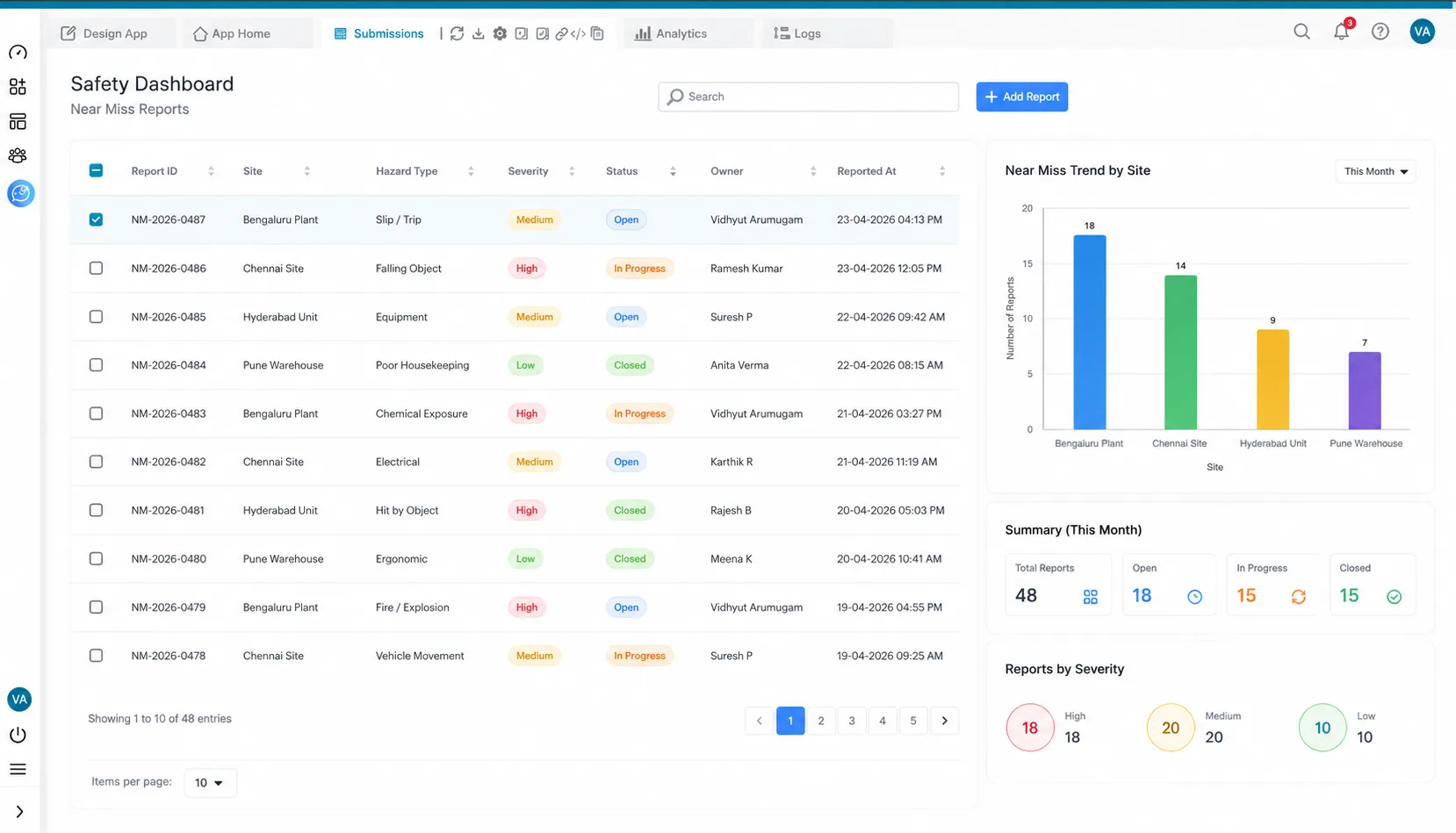Image resolution: width=1456 pixels, height=833 pixels.
Task: Click the apps grid icon in sidebar
Action: click(x=18, y=87)
